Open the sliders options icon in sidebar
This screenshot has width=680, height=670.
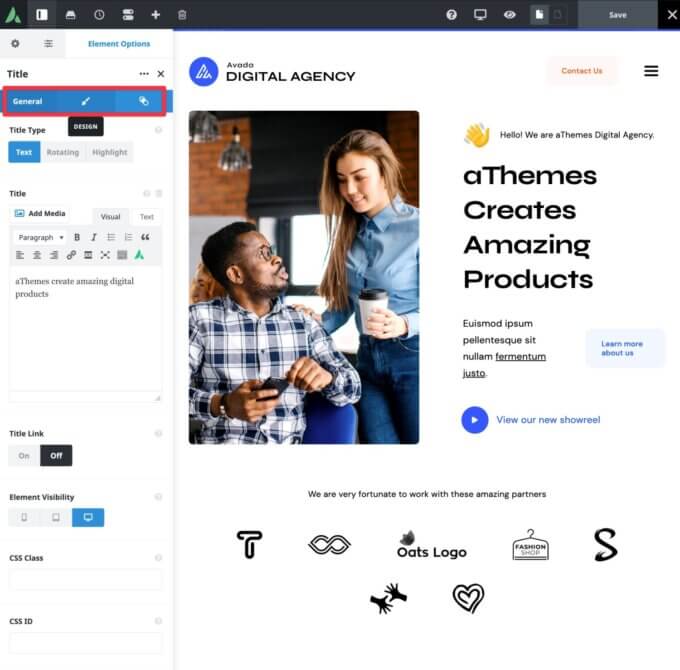[x=49, y=43]
